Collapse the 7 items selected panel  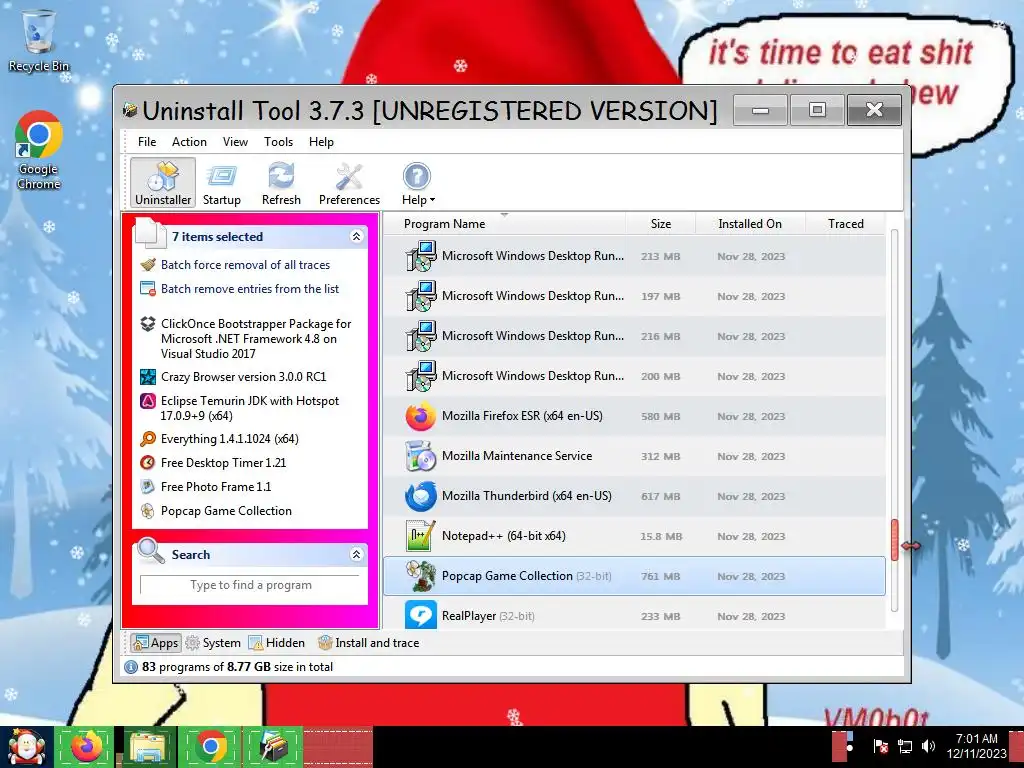click(x=356, y=236)
